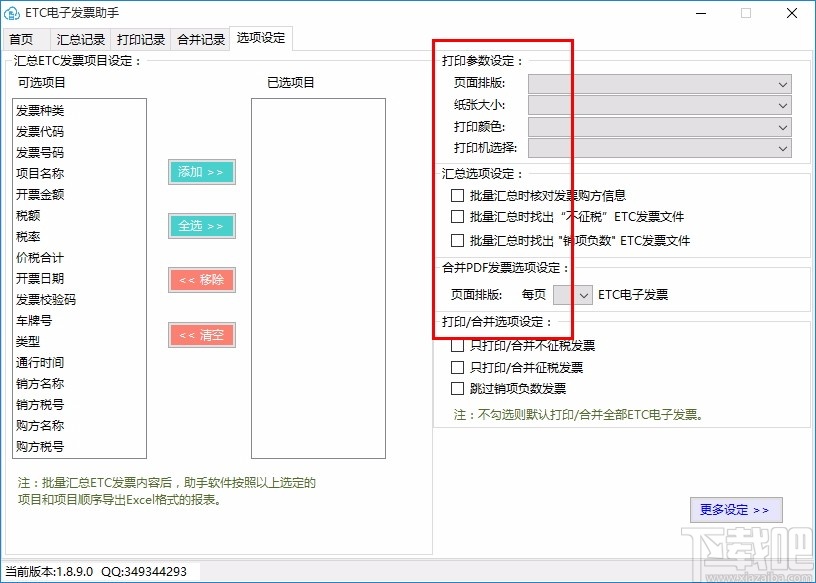Click the 添加 add button

201,172
